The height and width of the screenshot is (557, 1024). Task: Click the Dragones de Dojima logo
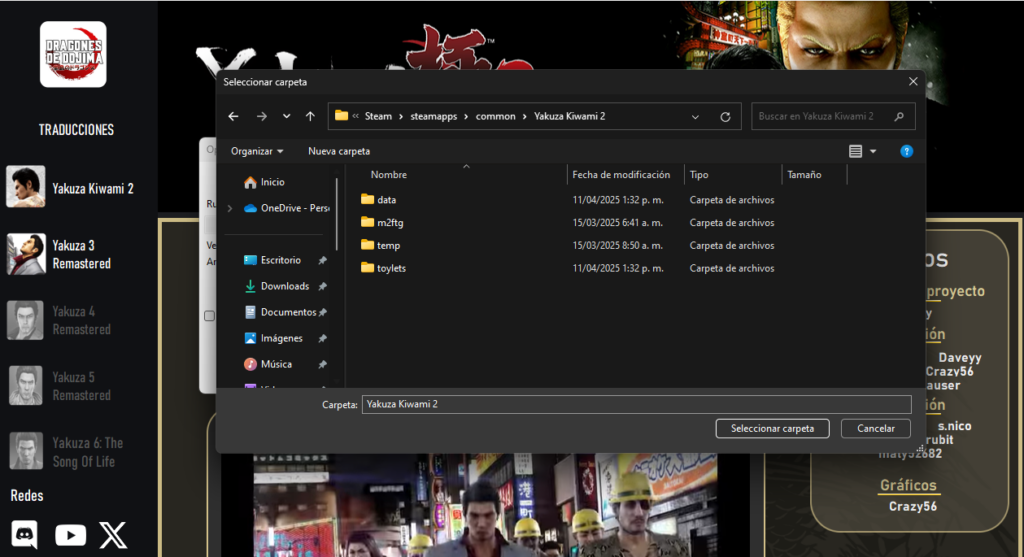(x=73, y=54)
